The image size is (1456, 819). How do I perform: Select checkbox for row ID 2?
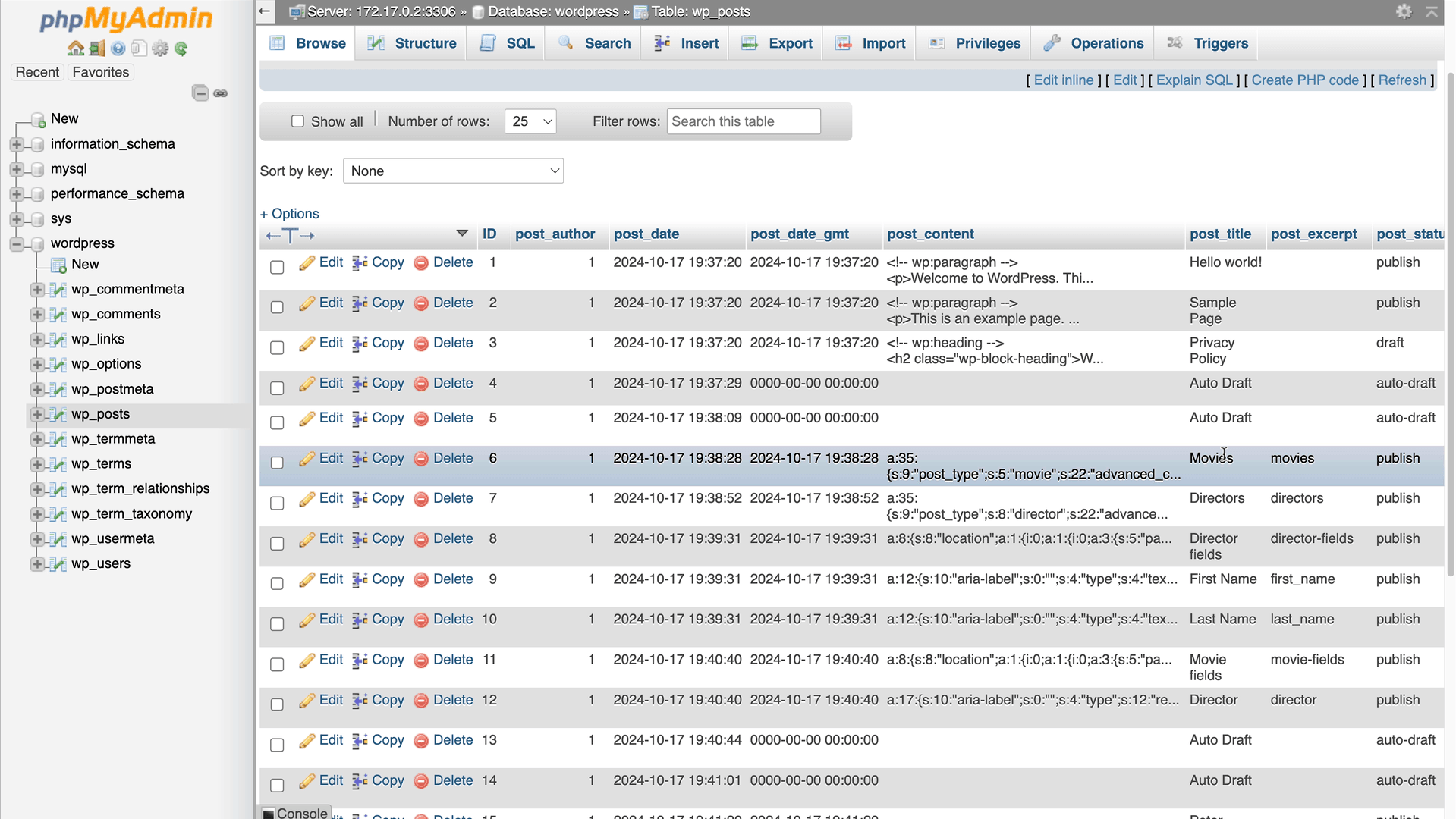pyautogui.click(x=277, y=307)
